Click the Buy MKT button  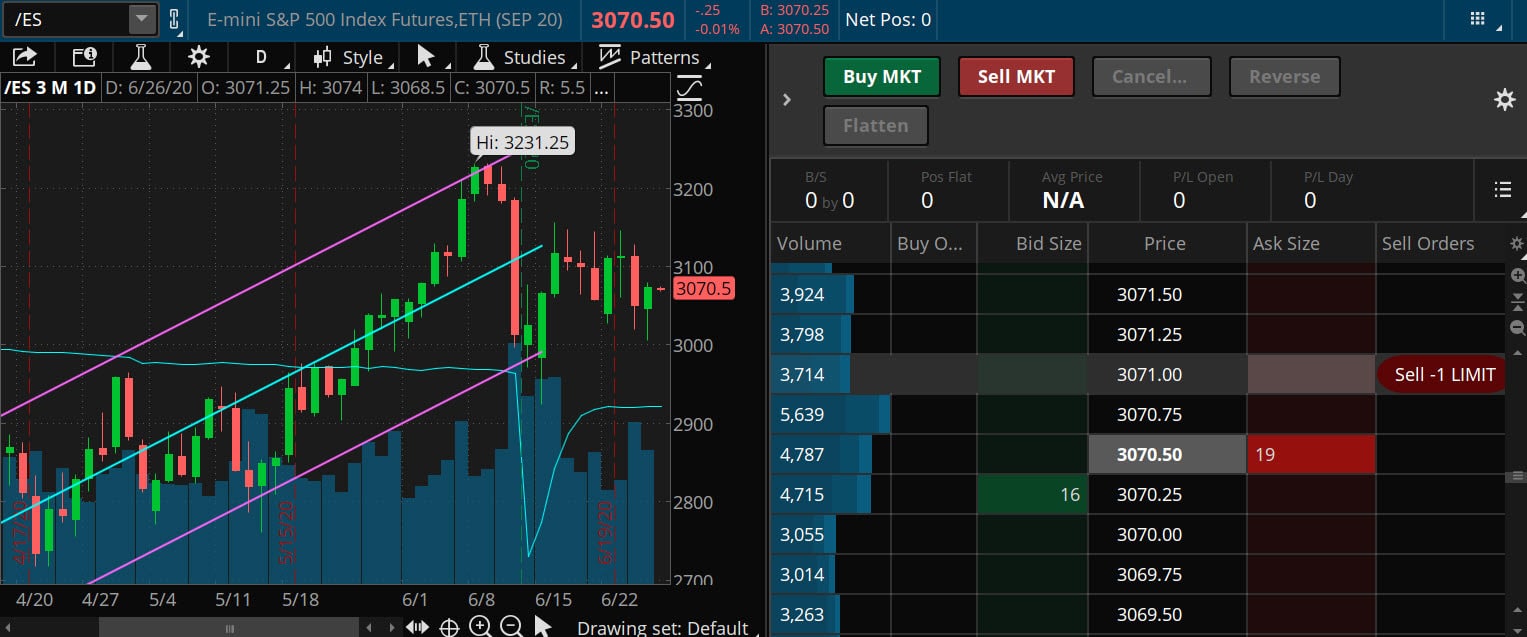[881, 77]
